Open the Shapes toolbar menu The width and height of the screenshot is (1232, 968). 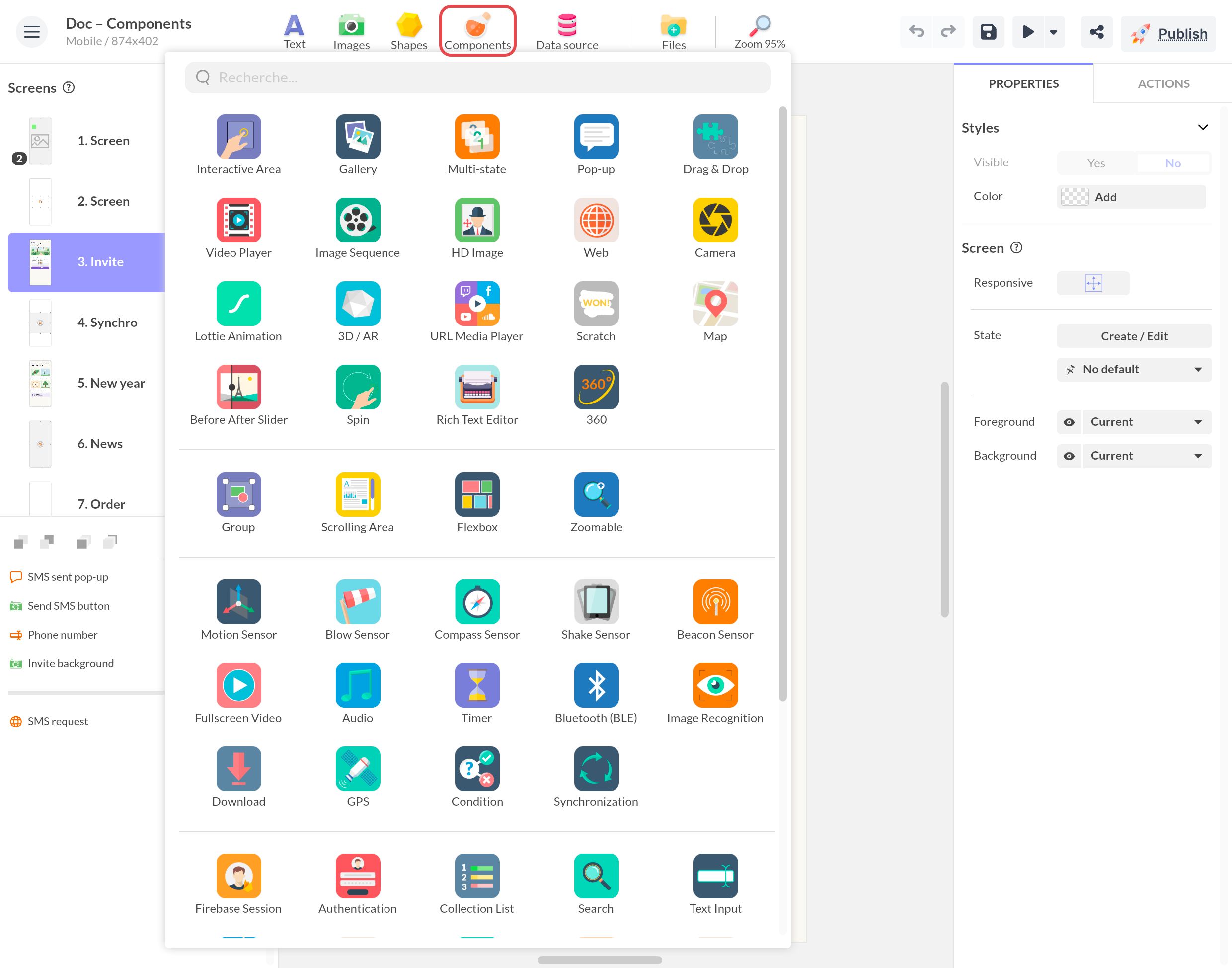pyautogui.click(x=409, y=32)
